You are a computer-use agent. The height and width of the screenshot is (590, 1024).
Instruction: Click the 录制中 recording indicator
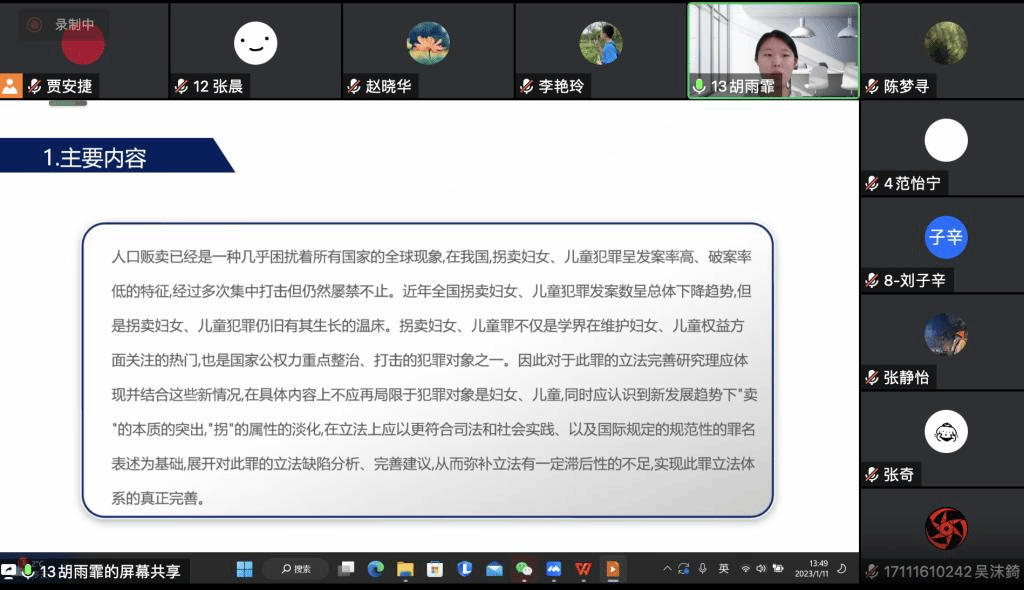(x=64, y=25)
